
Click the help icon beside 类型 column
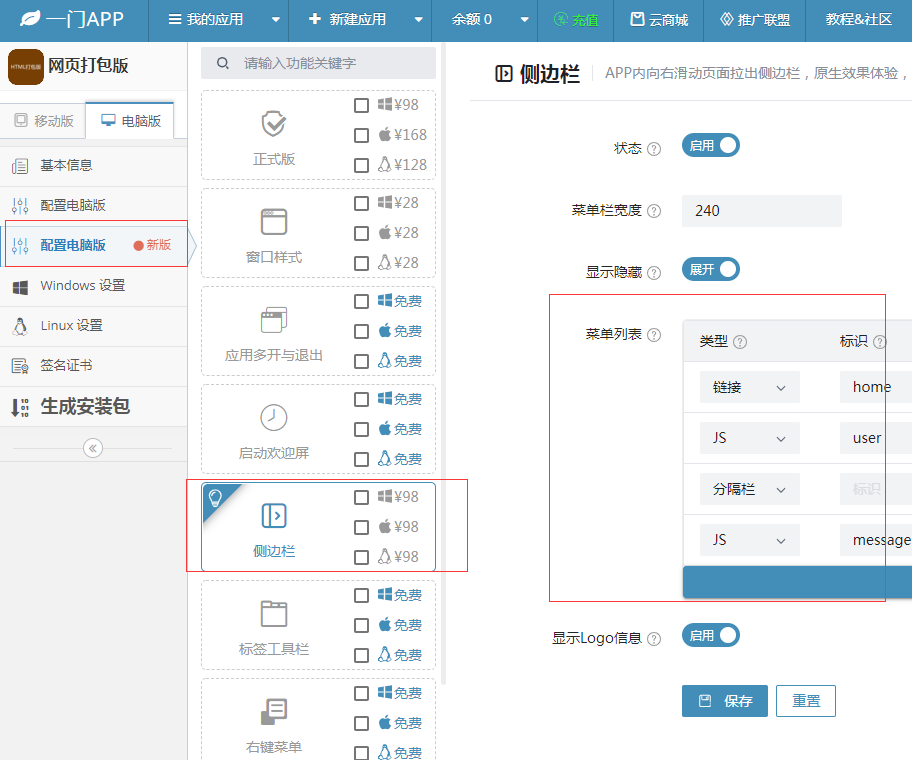pos(740,342)
